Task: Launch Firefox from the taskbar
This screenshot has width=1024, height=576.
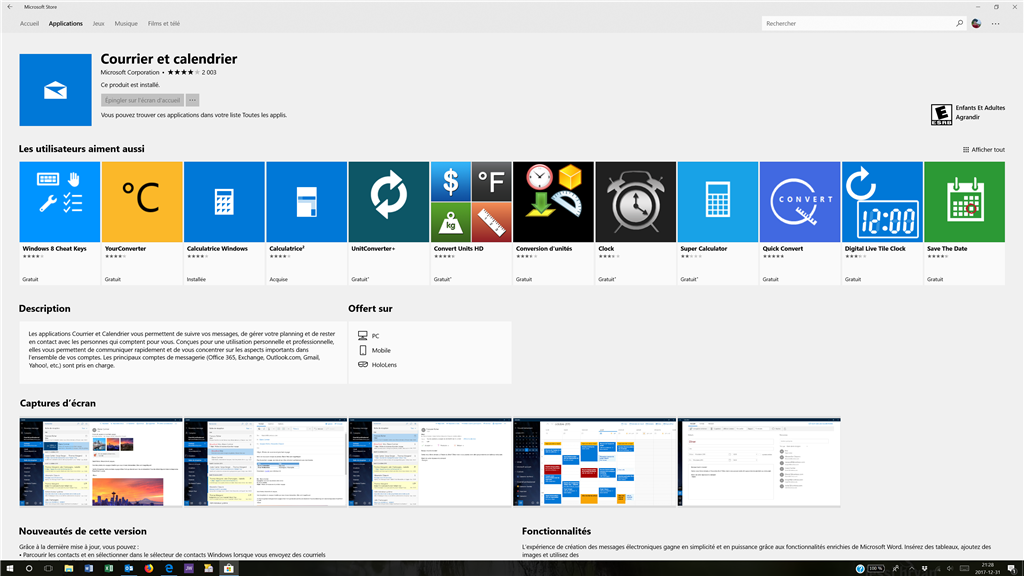Action: pyautogui.click(x=149, y=568)
